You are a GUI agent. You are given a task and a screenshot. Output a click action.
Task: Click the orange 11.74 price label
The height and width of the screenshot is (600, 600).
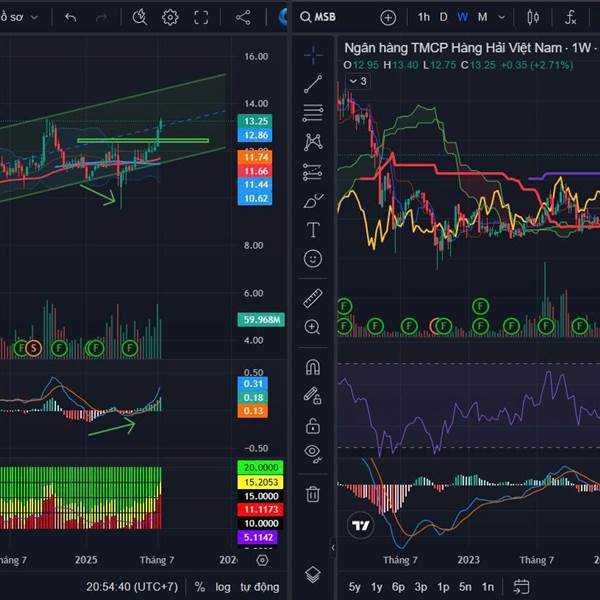(x=255, y=157)
